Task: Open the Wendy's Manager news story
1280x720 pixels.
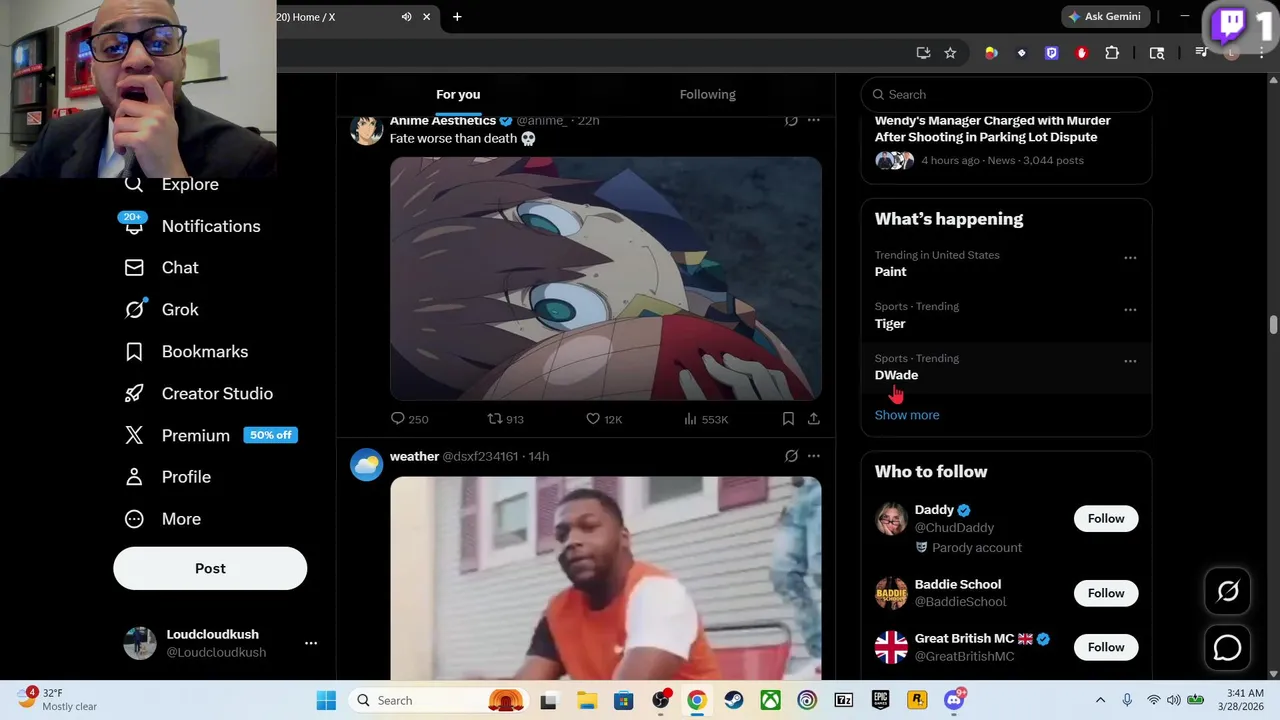Action: 993,129
